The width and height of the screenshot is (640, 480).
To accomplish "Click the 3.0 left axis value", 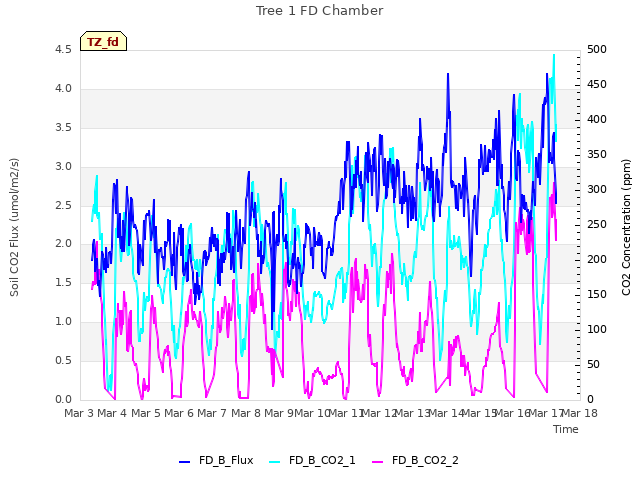I will pyautogui.click(x=63, y=167).
